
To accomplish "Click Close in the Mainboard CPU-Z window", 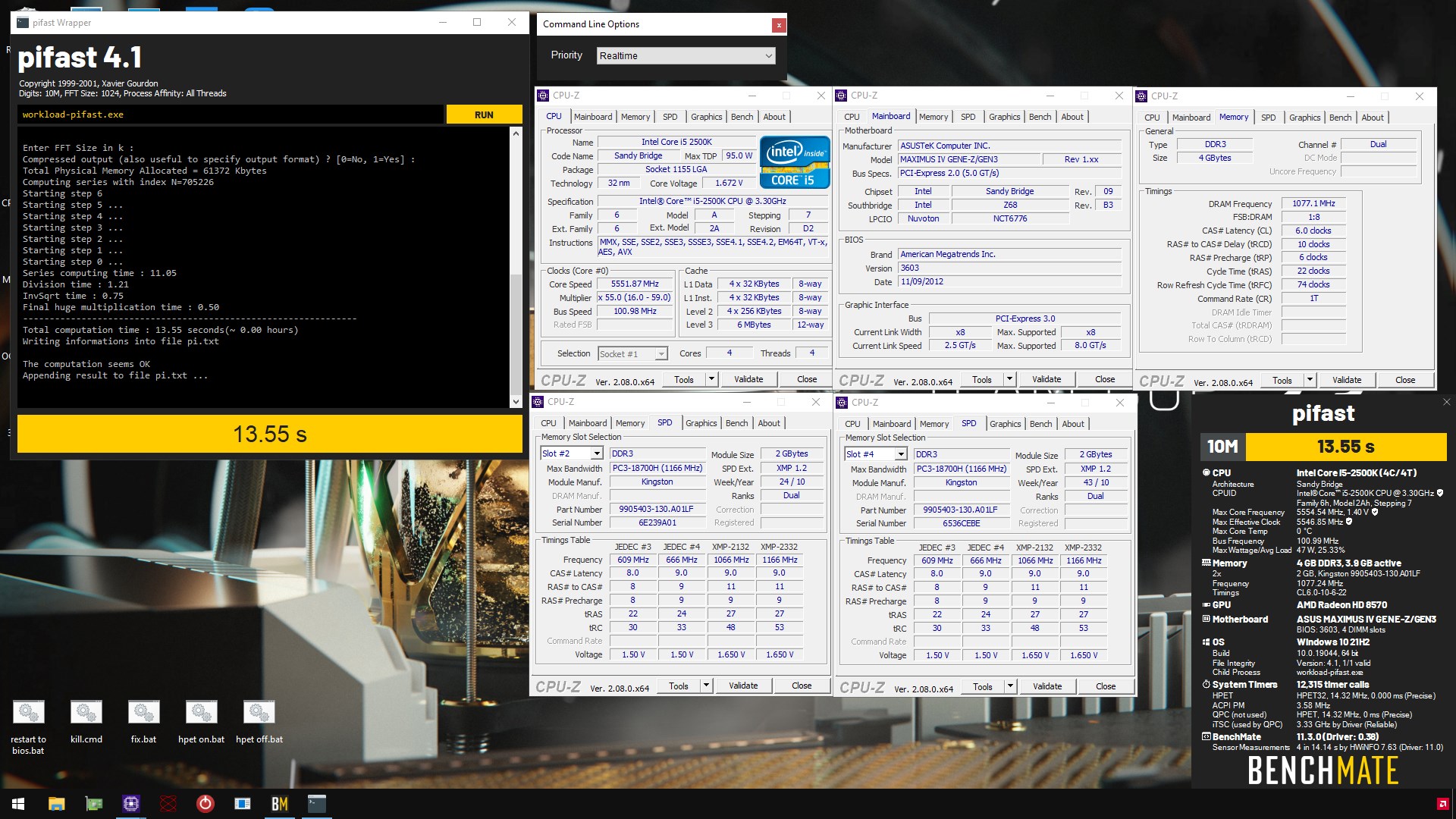I will (1105, 379).
